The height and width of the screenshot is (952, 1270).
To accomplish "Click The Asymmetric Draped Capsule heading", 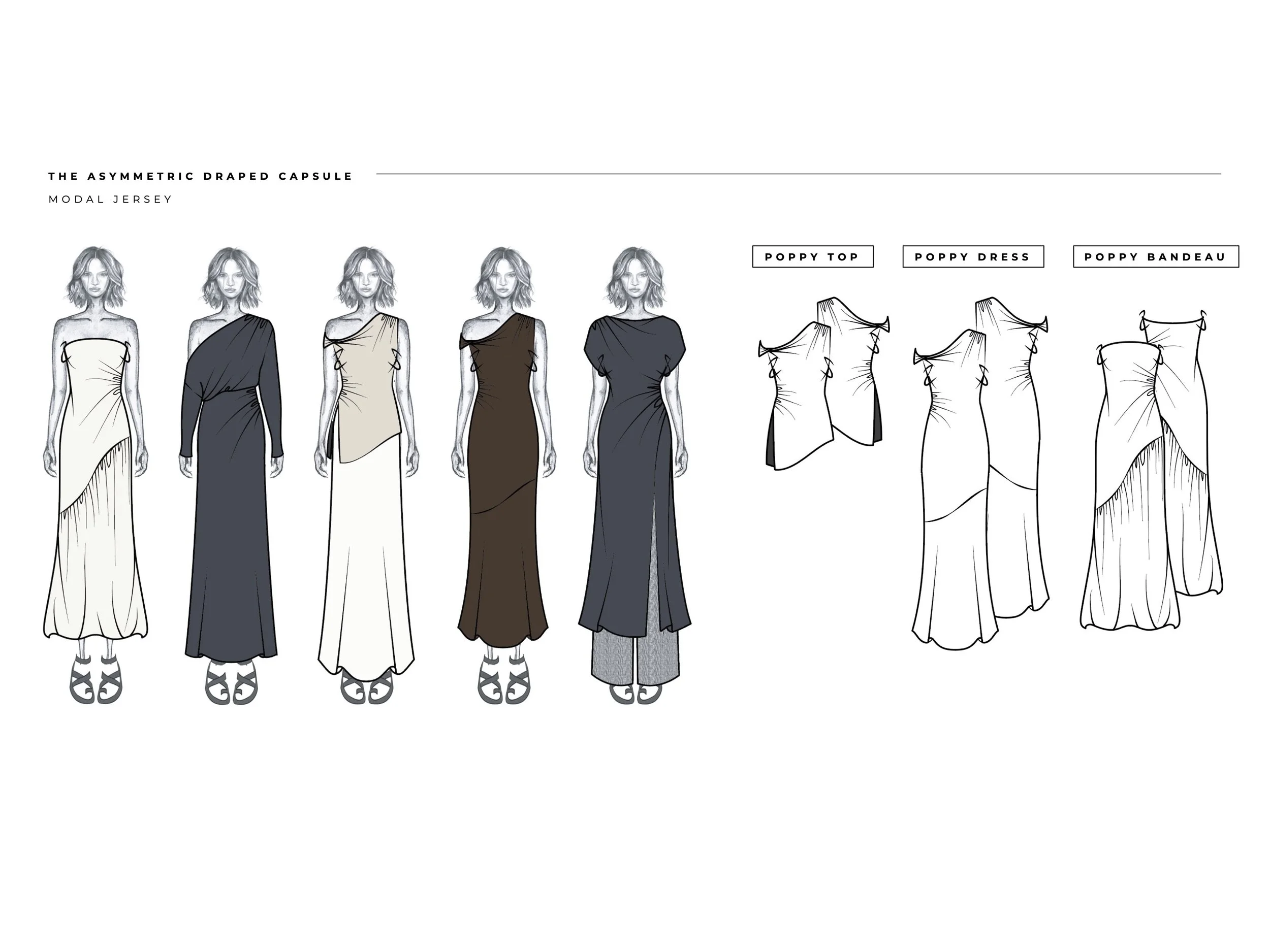I will 200,176.
